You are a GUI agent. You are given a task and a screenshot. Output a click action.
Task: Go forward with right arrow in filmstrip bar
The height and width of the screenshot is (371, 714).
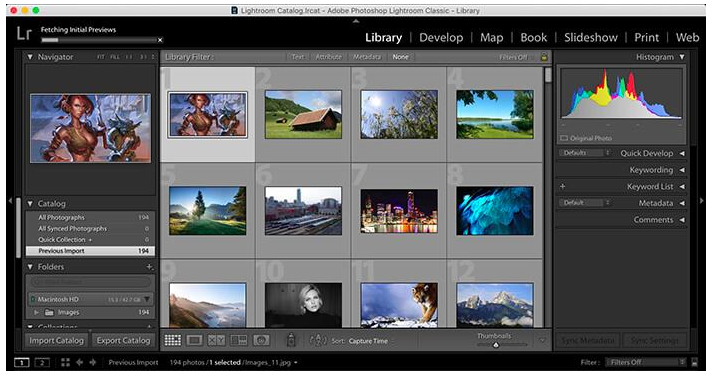tap(93, 362)
